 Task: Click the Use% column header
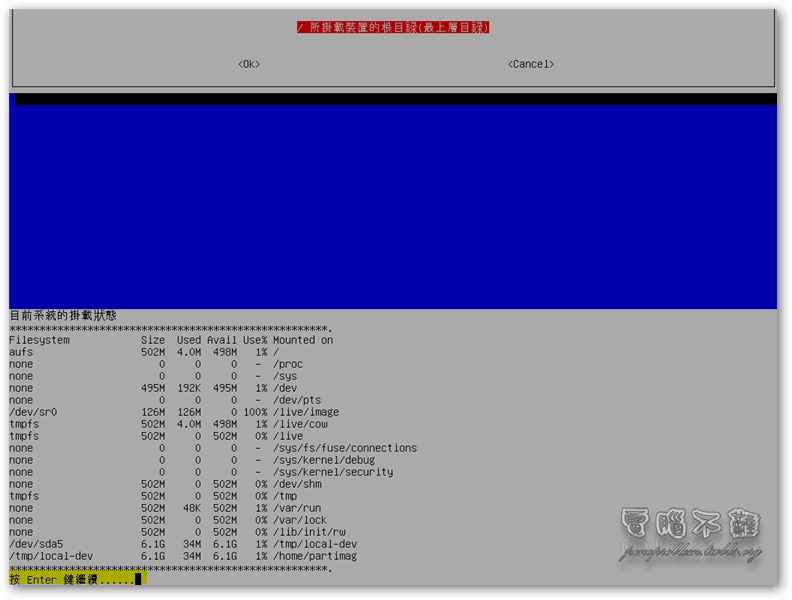[x=255, y=340]
